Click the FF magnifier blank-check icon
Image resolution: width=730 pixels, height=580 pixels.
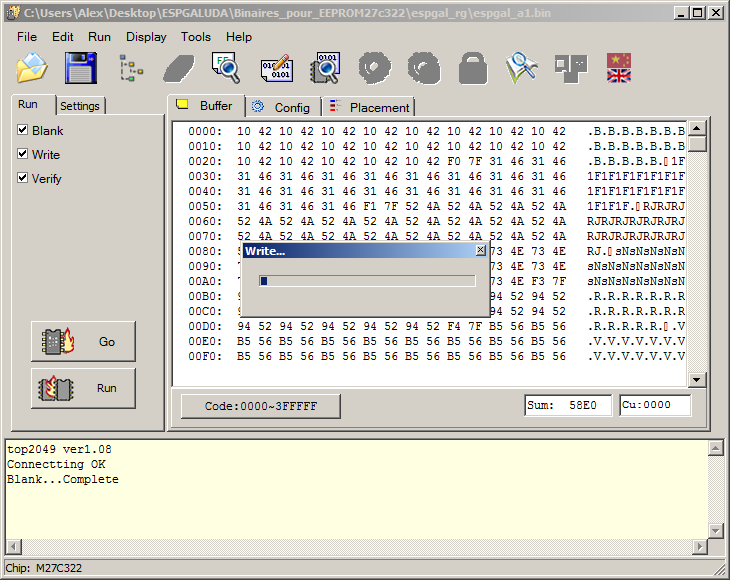[227, 68]
